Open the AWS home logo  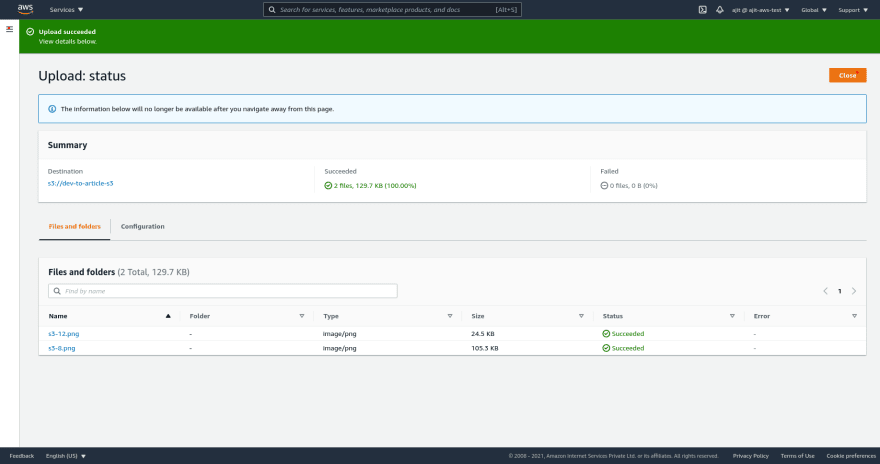coord(25,9)
